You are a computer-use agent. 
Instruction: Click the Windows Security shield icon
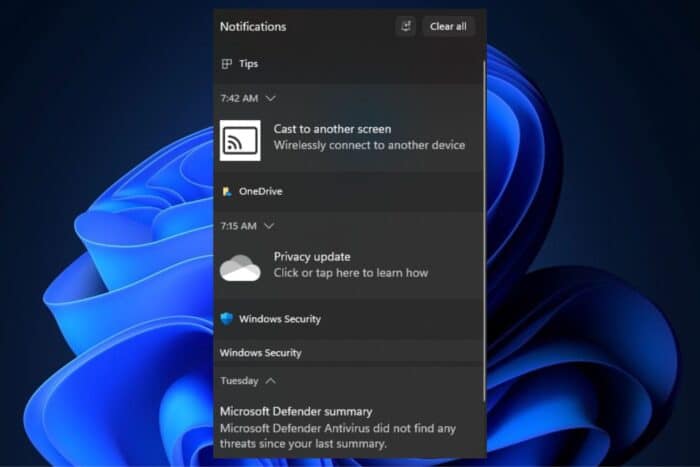[227, 319]
